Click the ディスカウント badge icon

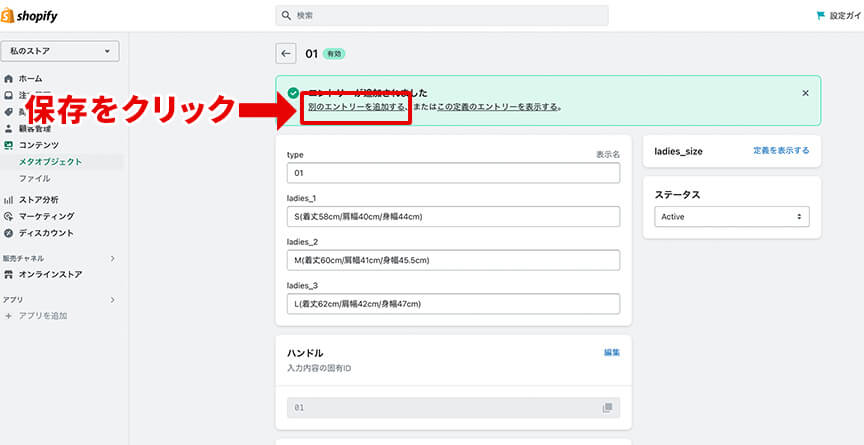[8, 233]
